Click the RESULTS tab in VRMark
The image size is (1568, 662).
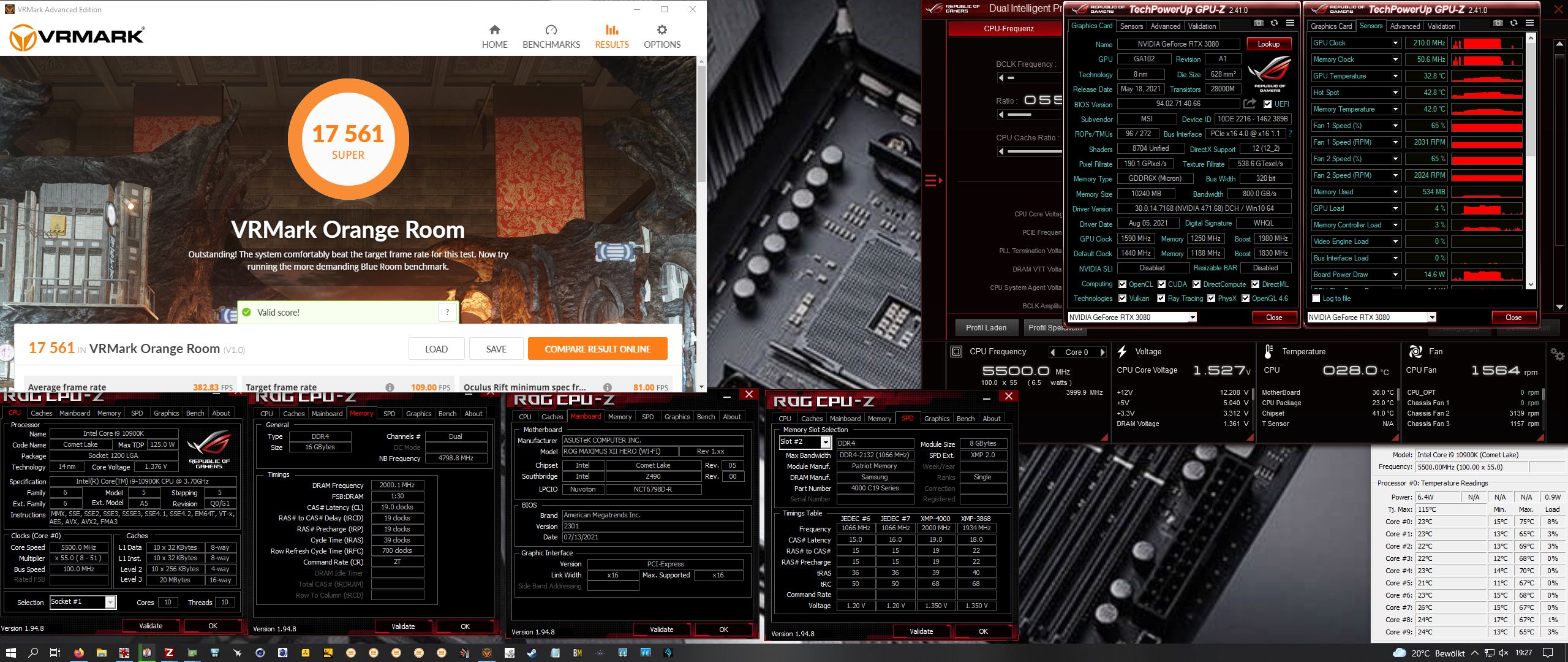coord(612,37)
